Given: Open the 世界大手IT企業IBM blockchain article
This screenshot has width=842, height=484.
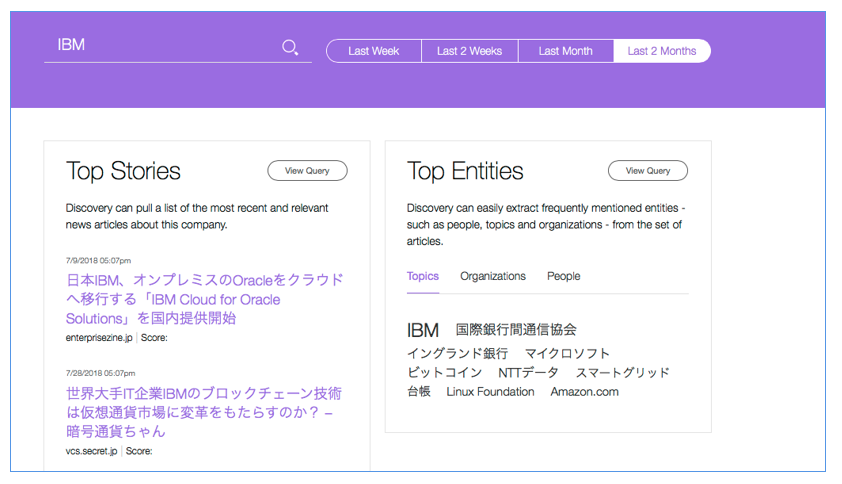Looking at the screenshot, I should coord(204,412).
